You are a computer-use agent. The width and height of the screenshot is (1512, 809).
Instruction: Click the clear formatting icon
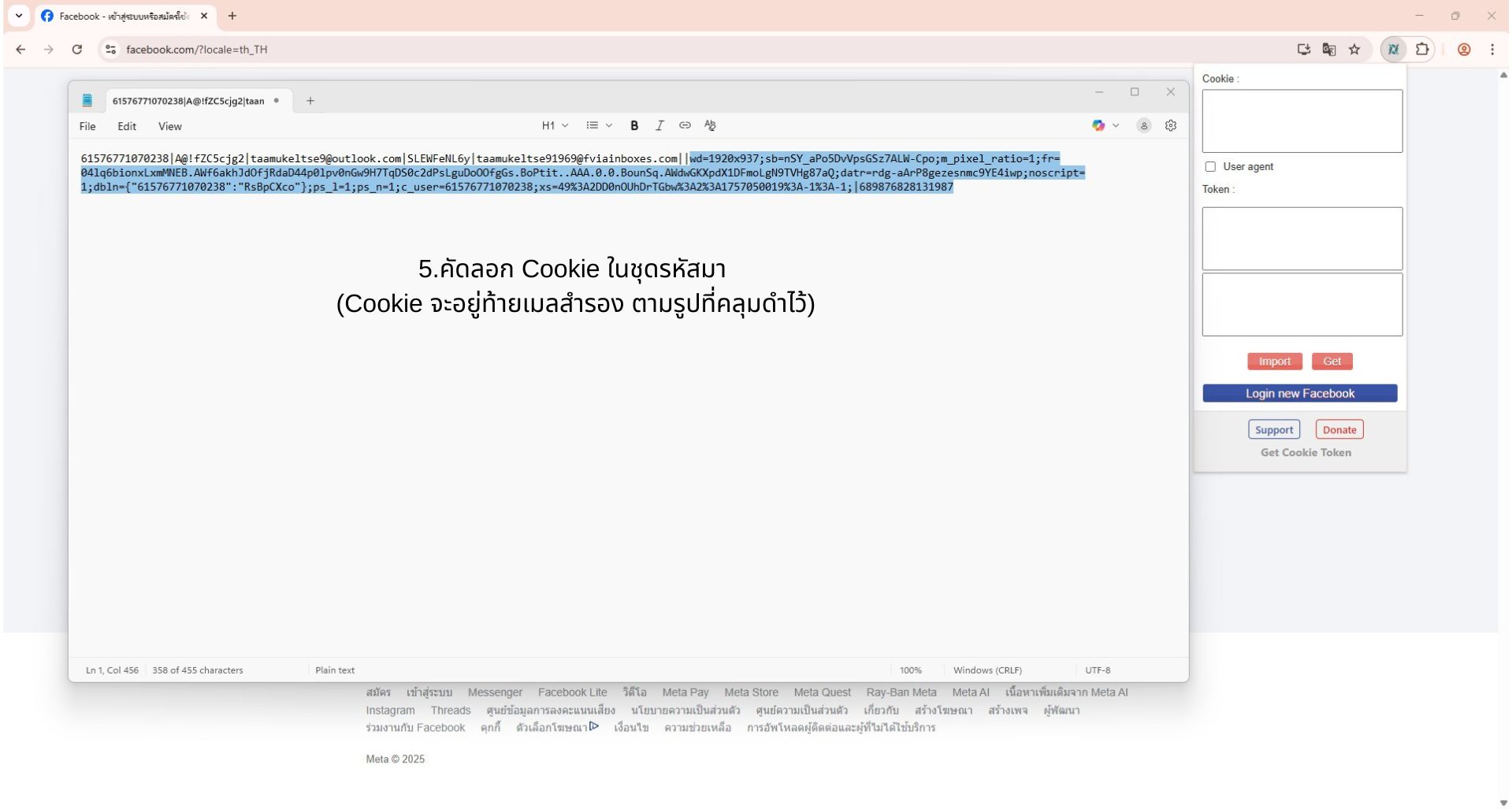tap(710, 126)
